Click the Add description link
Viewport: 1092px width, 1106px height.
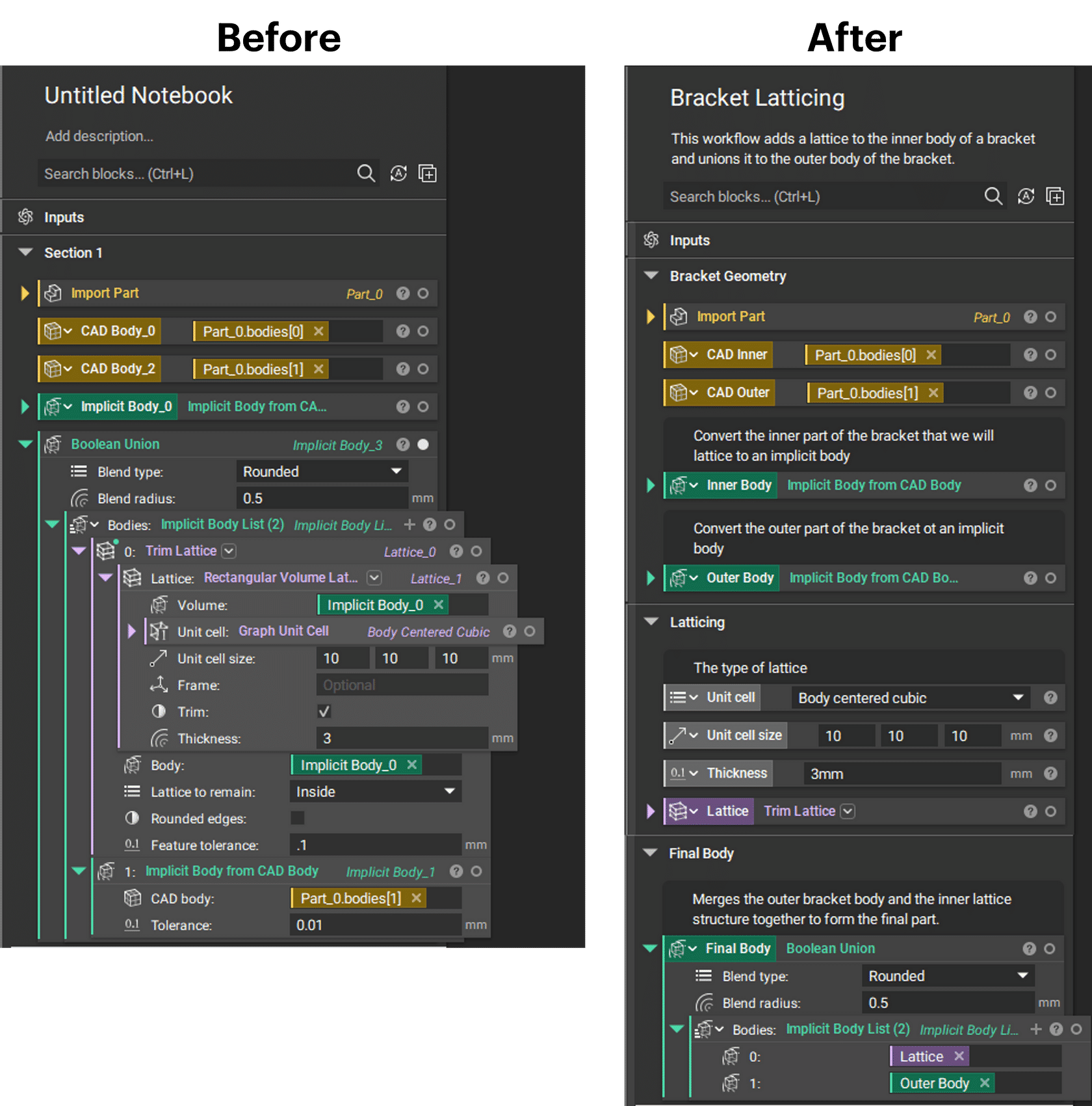click(99, 136)
